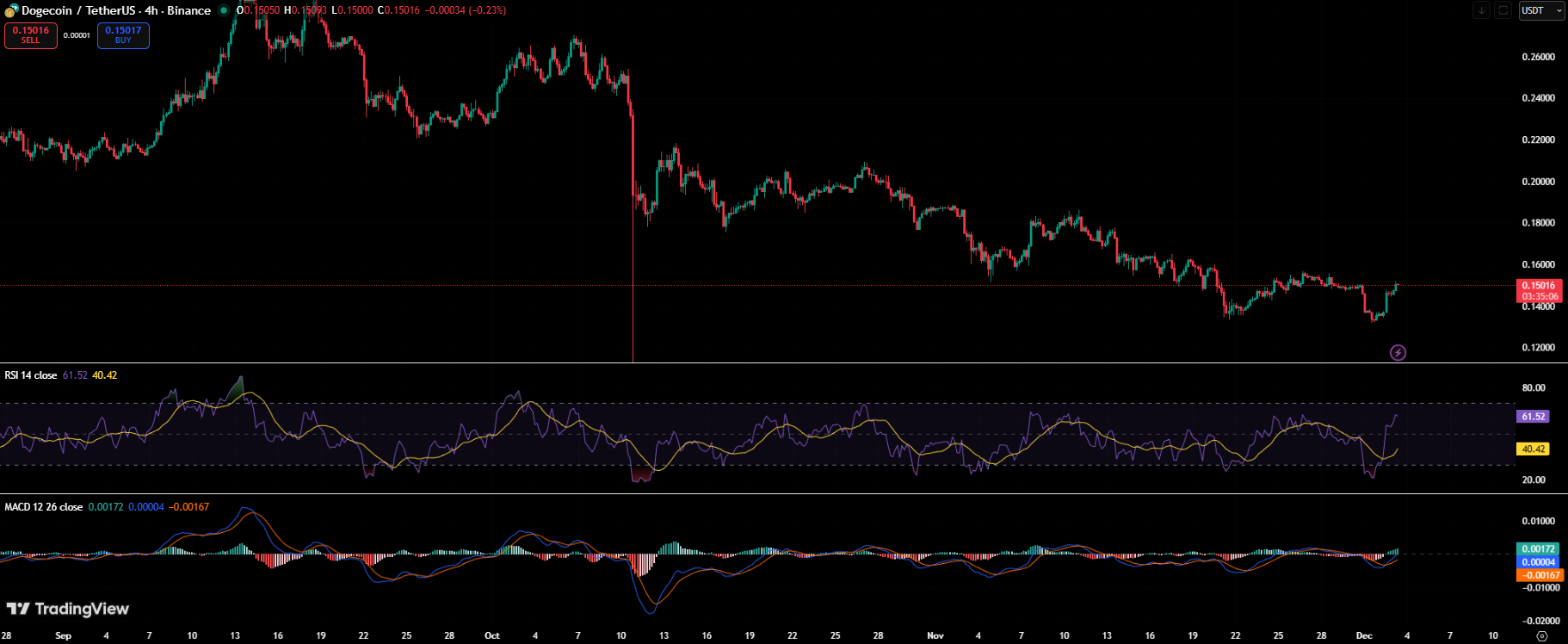
Task: Click the 0.24000 price axis label
Action: point(1539,98)
